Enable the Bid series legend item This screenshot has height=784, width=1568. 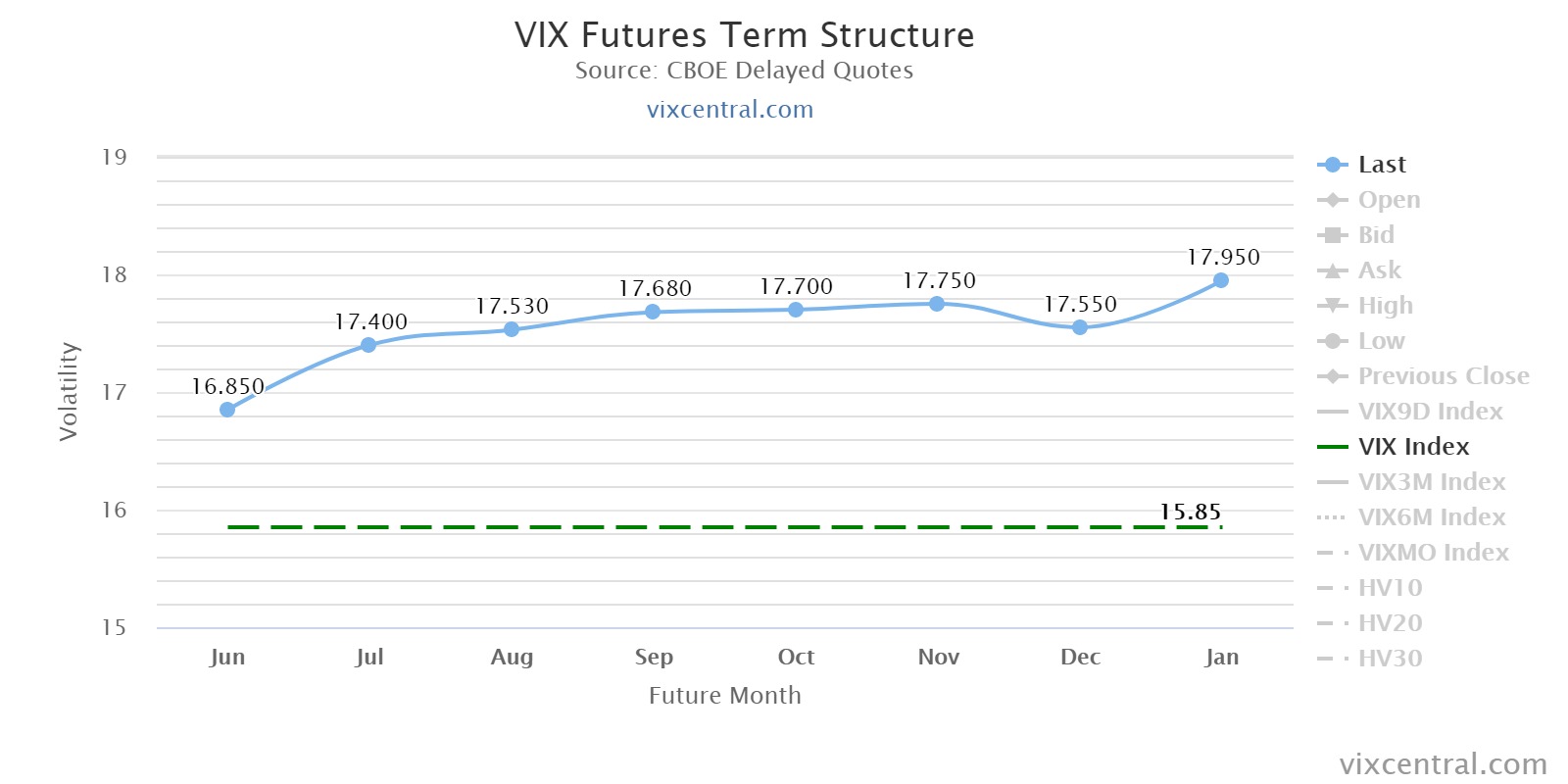click(x=1376, y=235)
